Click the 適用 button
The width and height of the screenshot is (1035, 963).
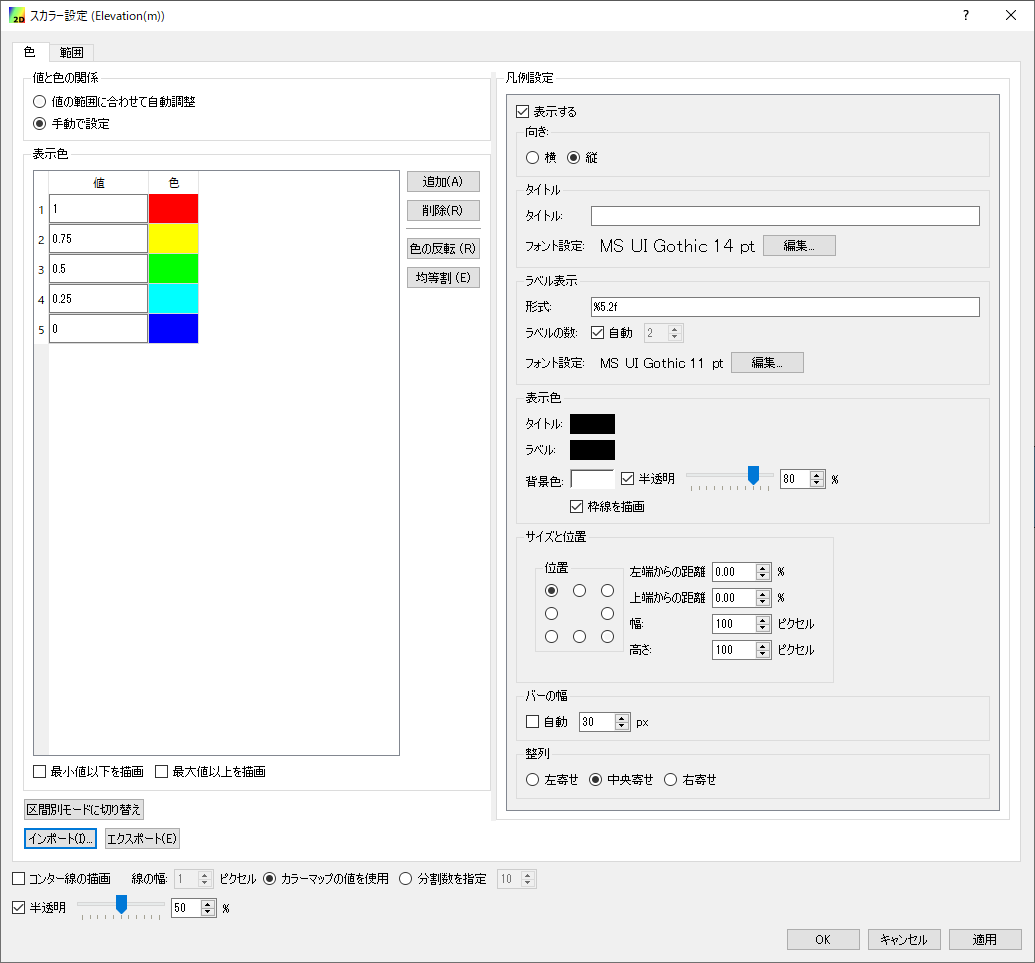pos(985,939)
